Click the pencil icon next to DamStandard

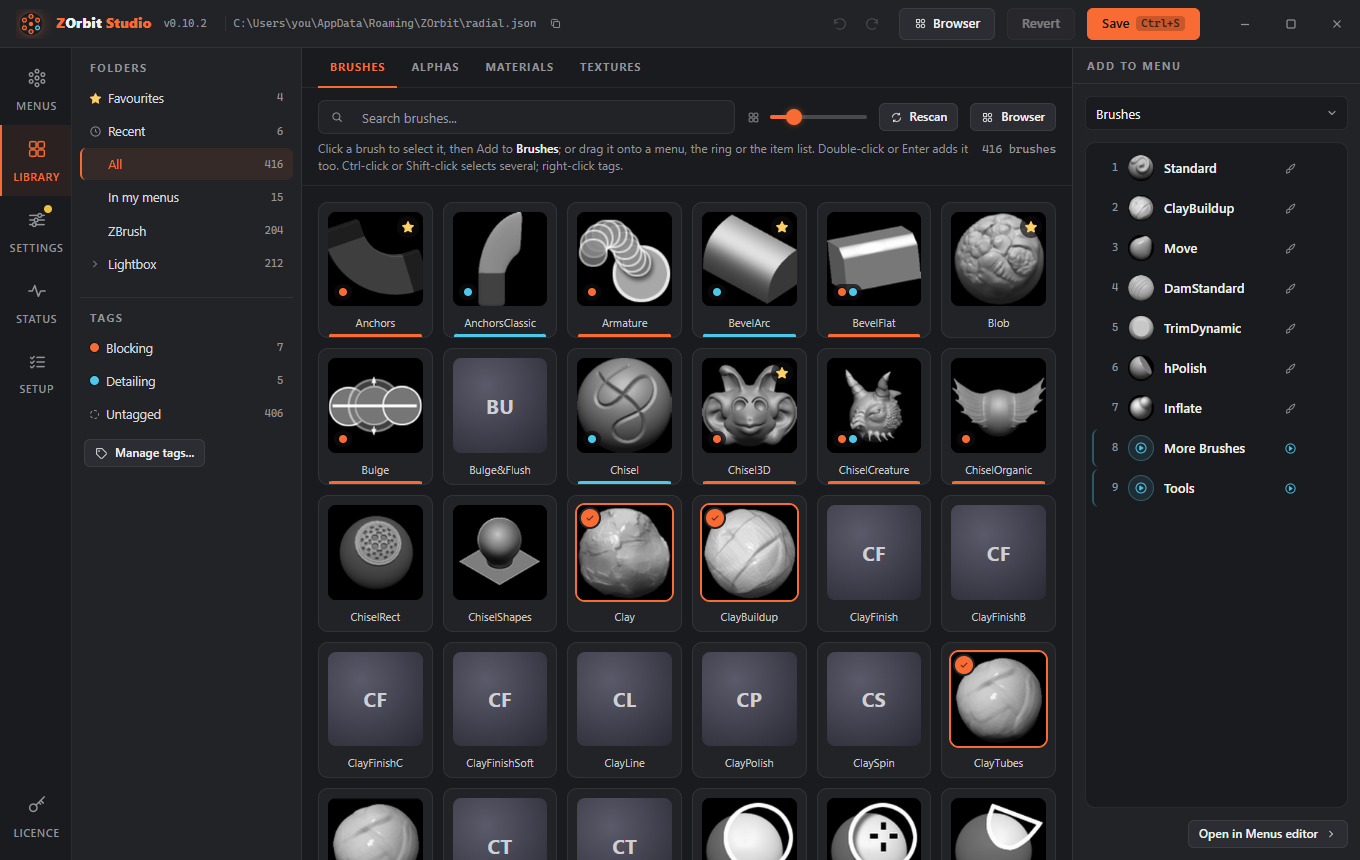1290,289
